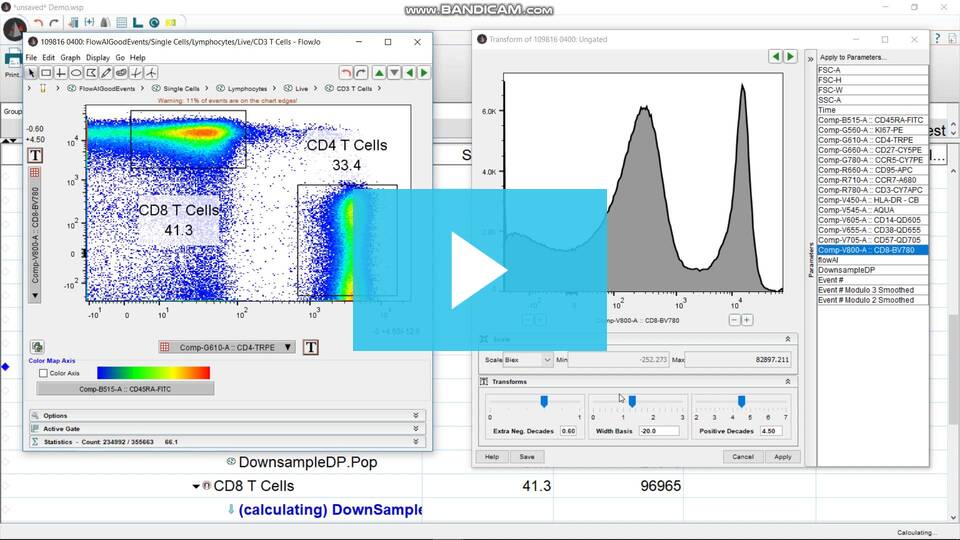Select the arrow pointer tool in graph window
Viewport: 960px width, 540px height.
click(31, 73)
